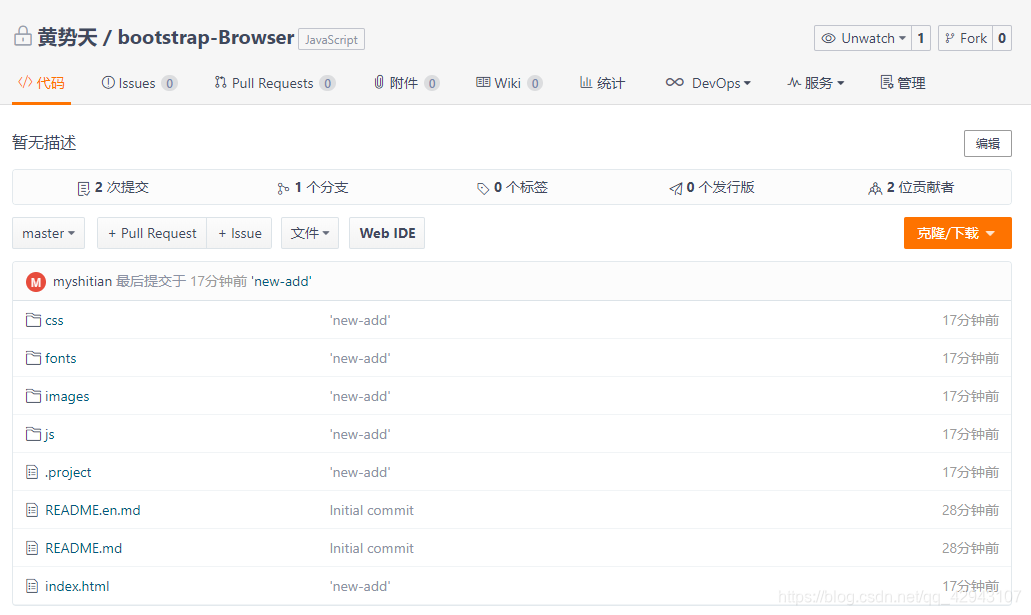
Task: Click the watcher count 1
Action: tap(921, 38)
